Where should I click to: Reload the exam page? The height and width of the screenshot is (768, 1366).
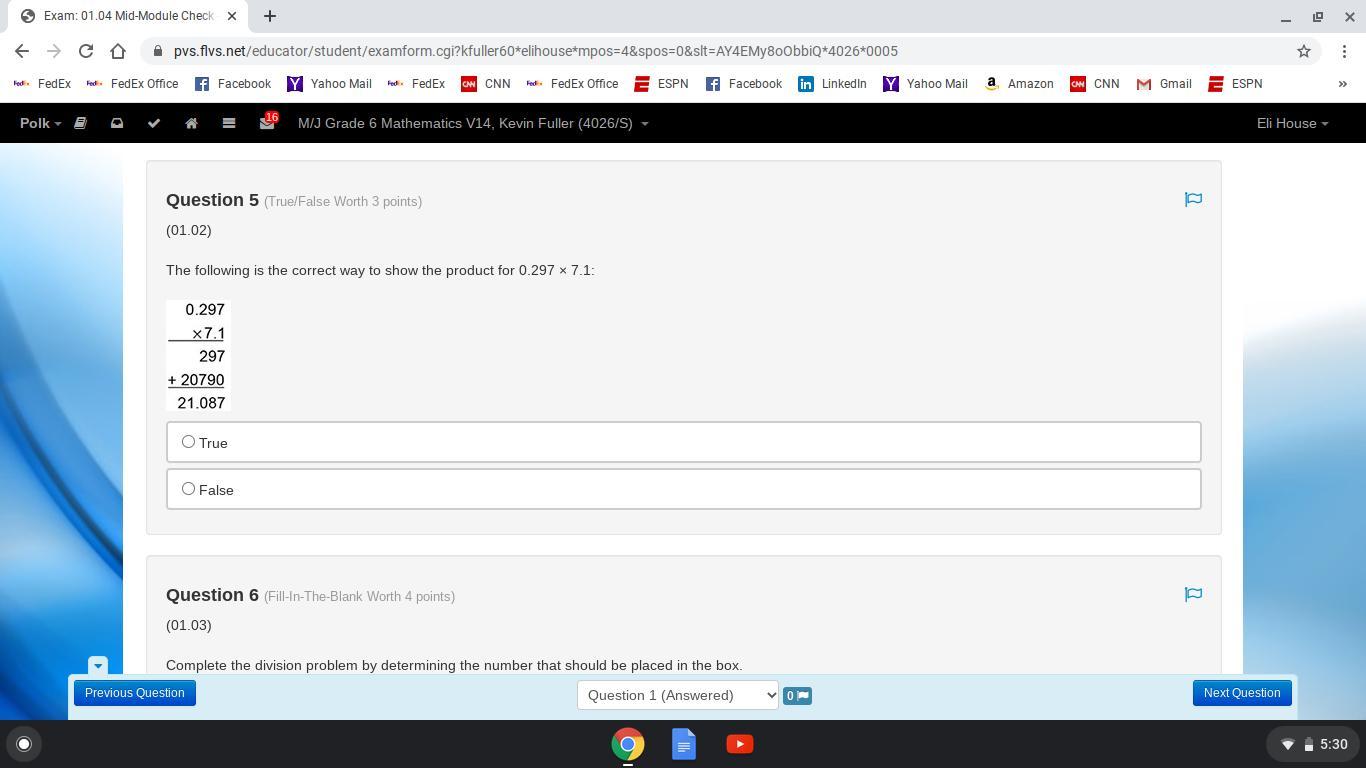(x=86, y=51)
